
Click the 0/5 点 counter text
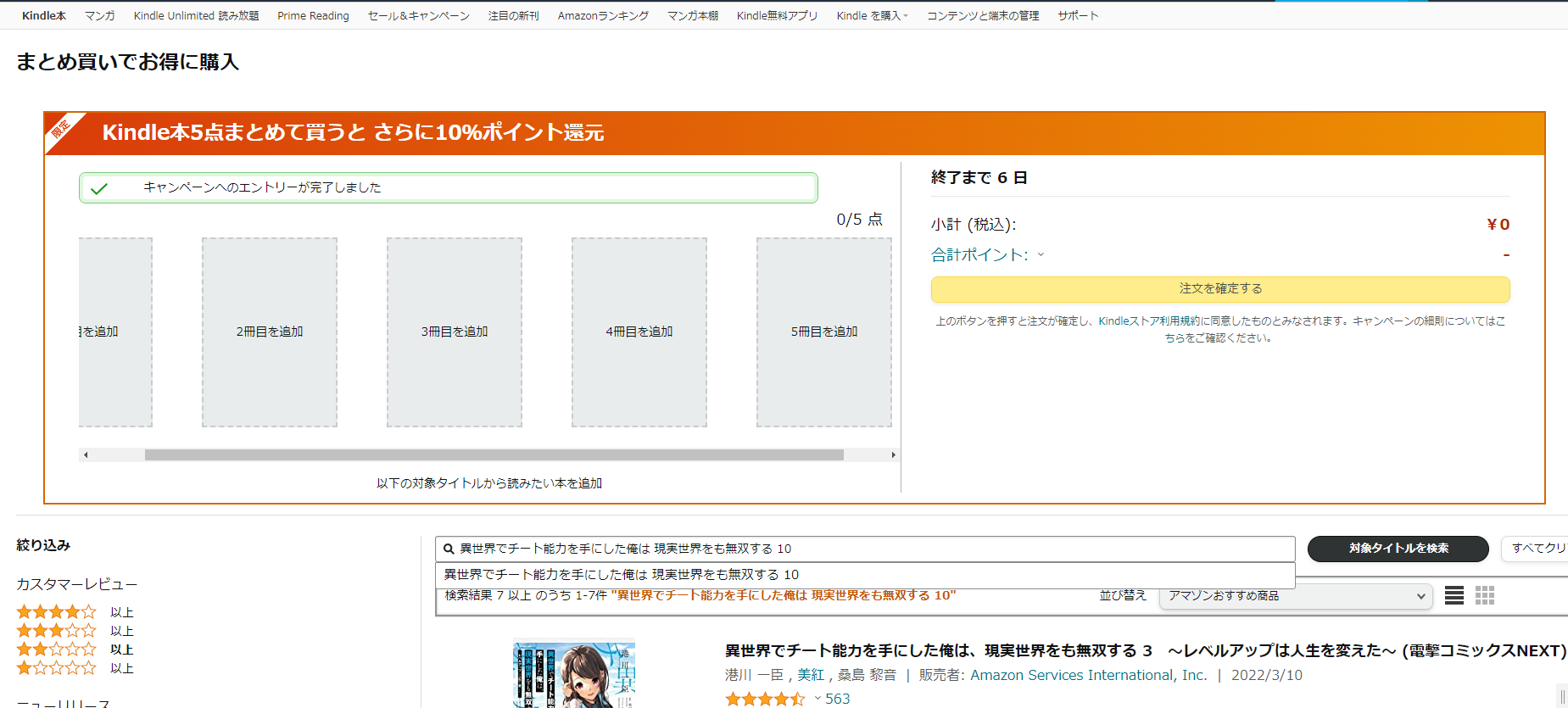859,220
